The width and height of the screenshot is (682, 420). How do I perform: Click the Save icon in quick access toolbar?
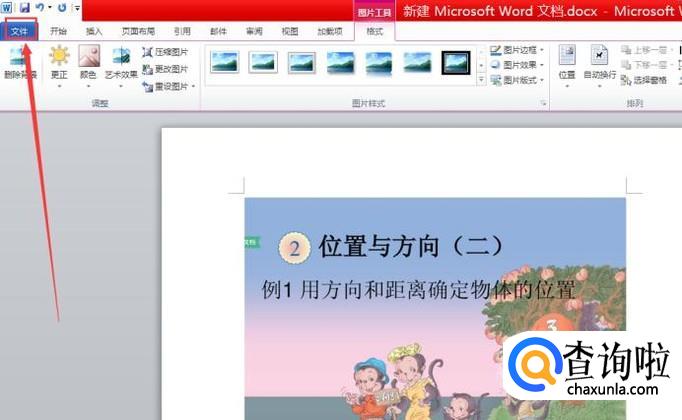point(25,7)
